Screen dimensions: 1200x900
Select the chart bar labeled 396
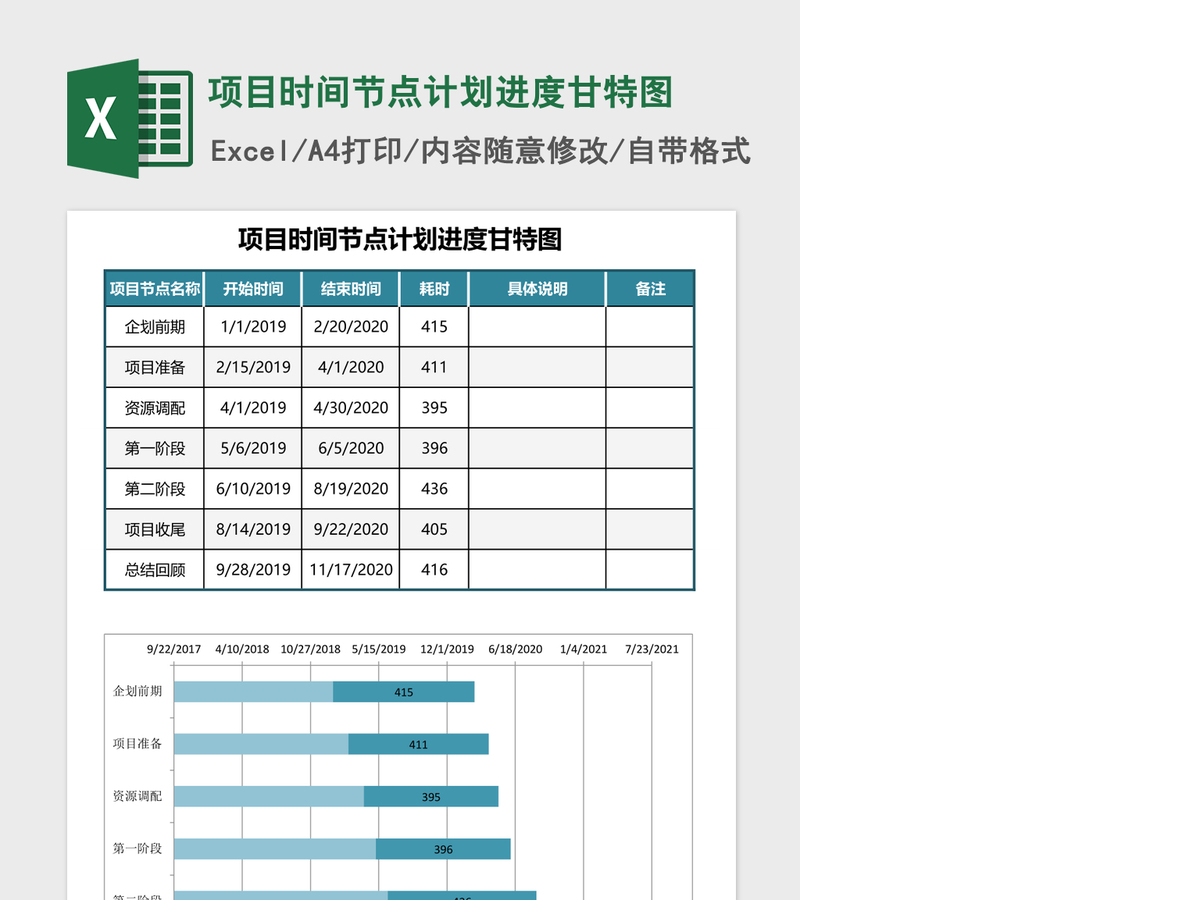coord(443,849)
